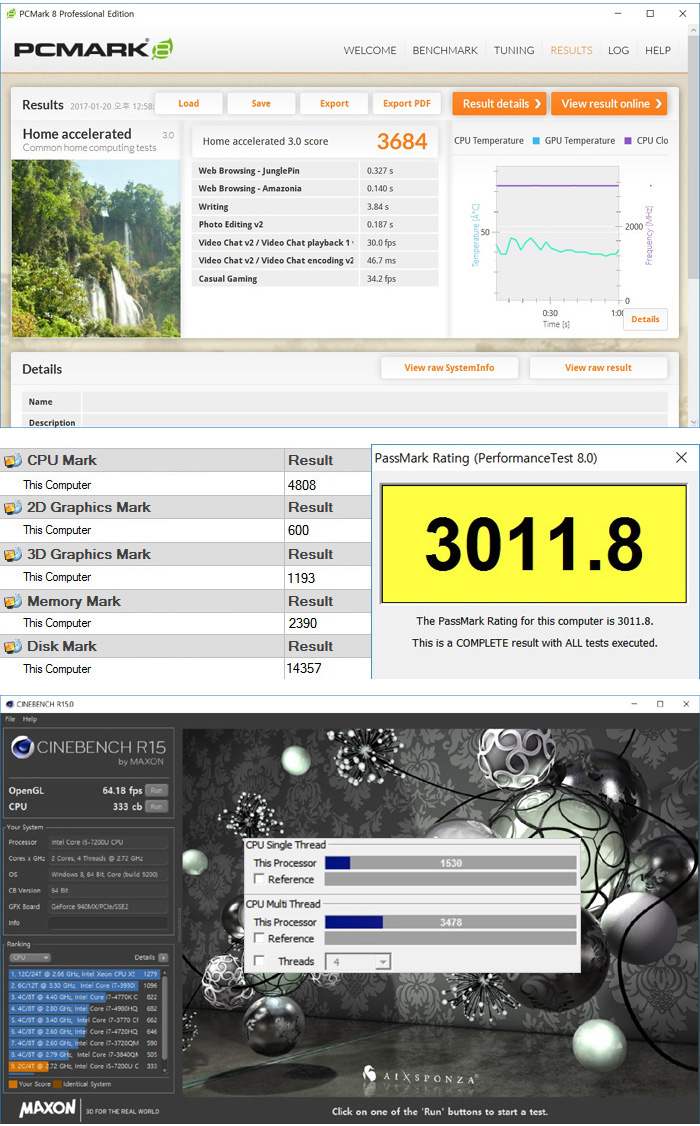Click the Web Browsing - JunglePin row
Screen dimensions: 700x1126
[x=315, y=171]
